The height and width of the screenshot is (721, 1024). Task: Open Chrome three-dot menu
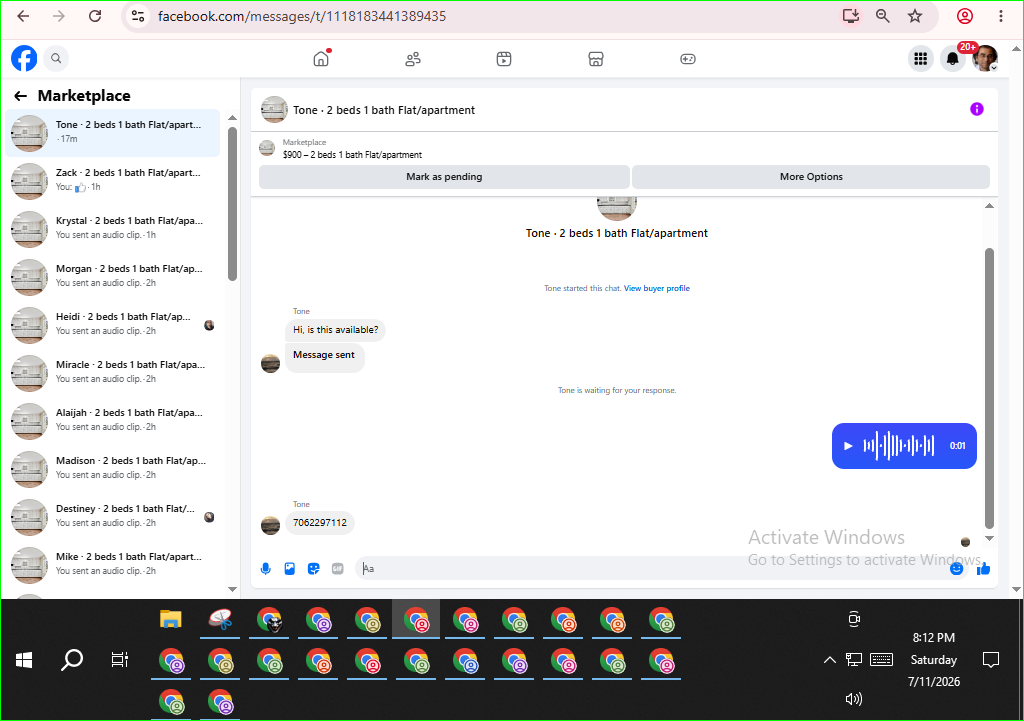tap(1000, 16)
